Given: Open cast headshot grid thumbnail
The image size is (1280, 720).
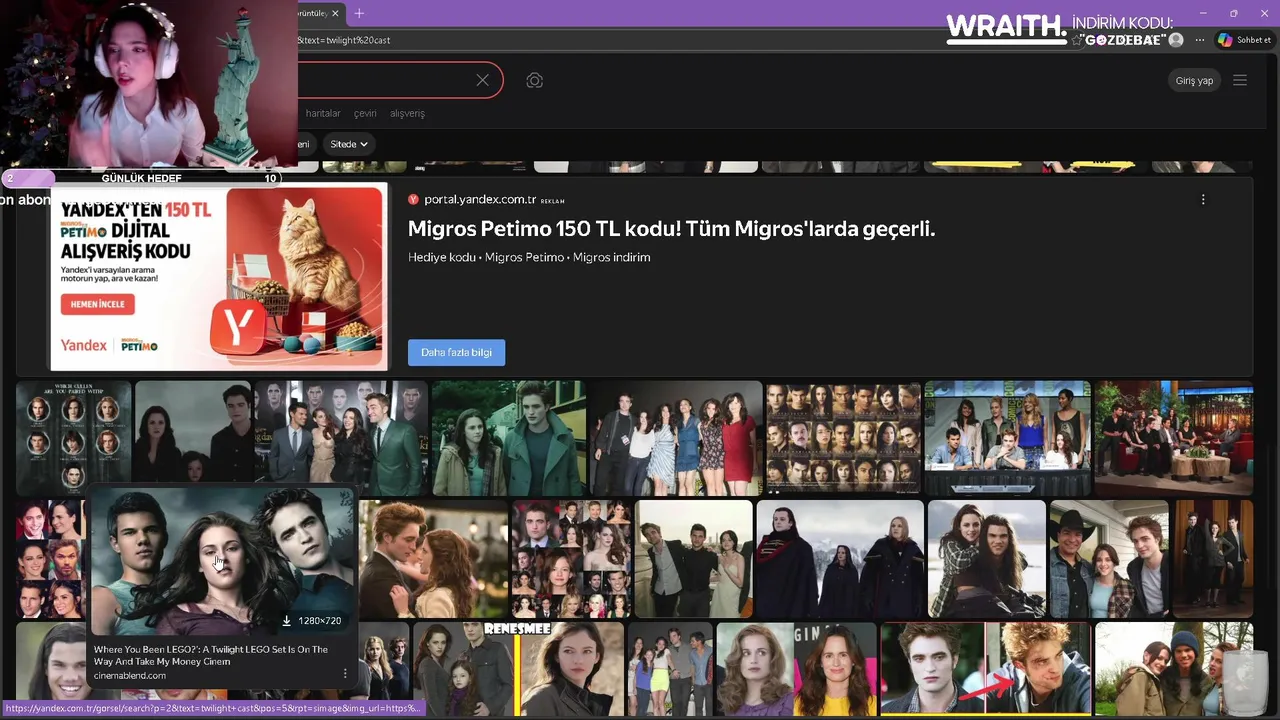Looking at the screenshot, I should [x=843, y=437].
